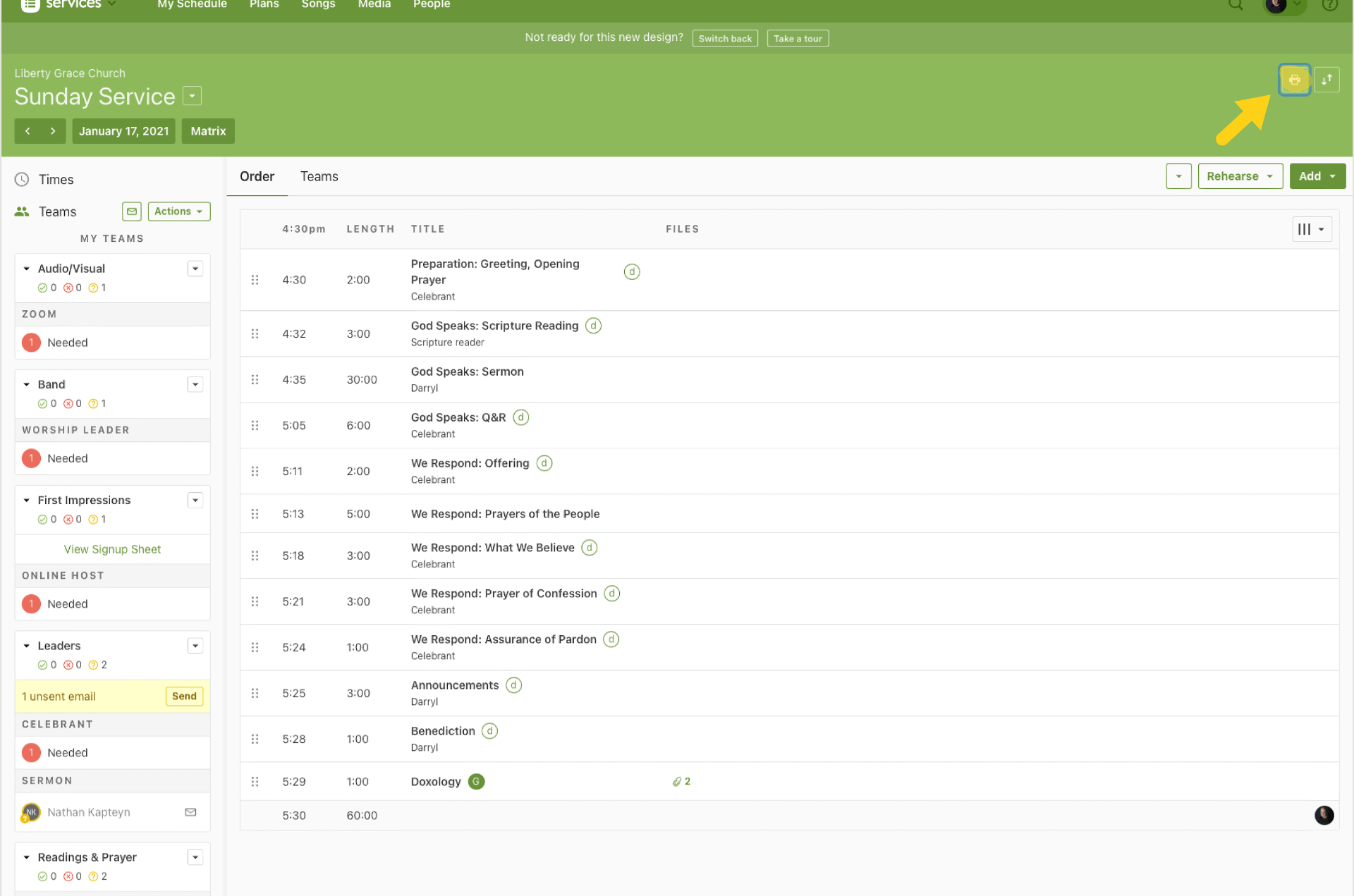Open the Rehearse dropdown
Screen dimensions: 1354x896
pyautogui.click(x=1240, y=176)
